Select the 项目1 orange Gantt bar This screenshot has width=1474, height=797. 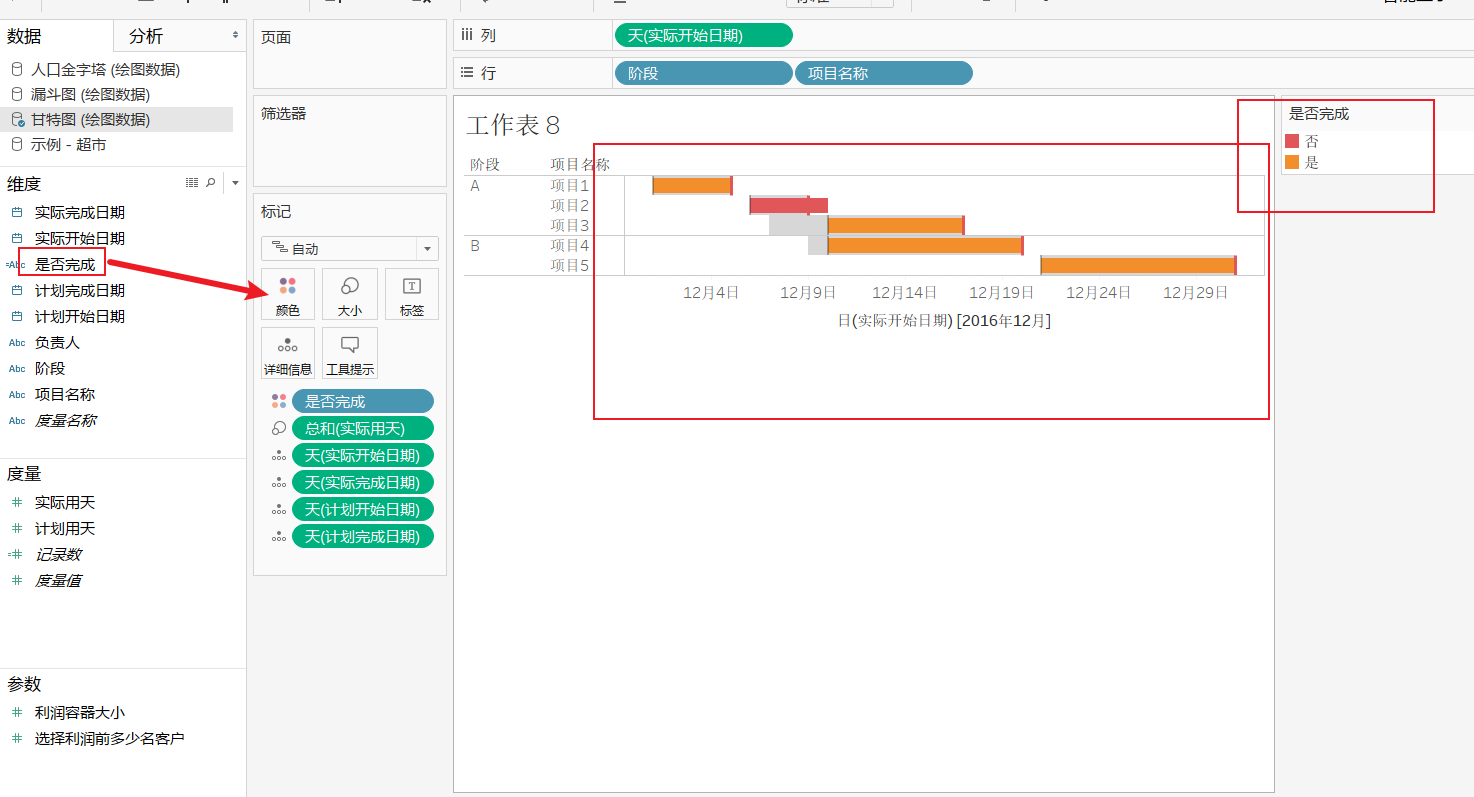pyautogui.click(x=692, y=185)
